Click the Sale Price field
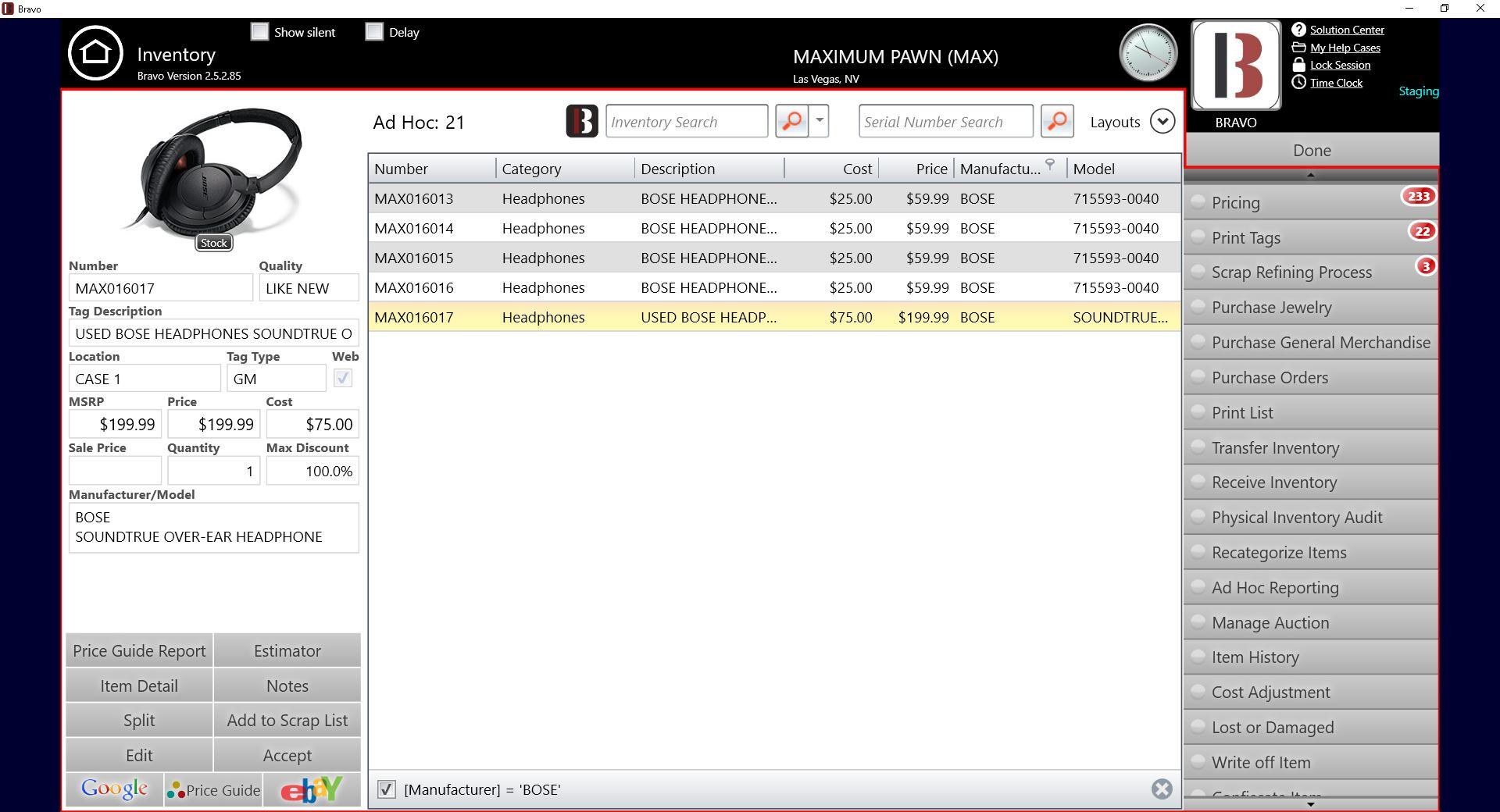The image size is (1500, 812). click(115, 471)
